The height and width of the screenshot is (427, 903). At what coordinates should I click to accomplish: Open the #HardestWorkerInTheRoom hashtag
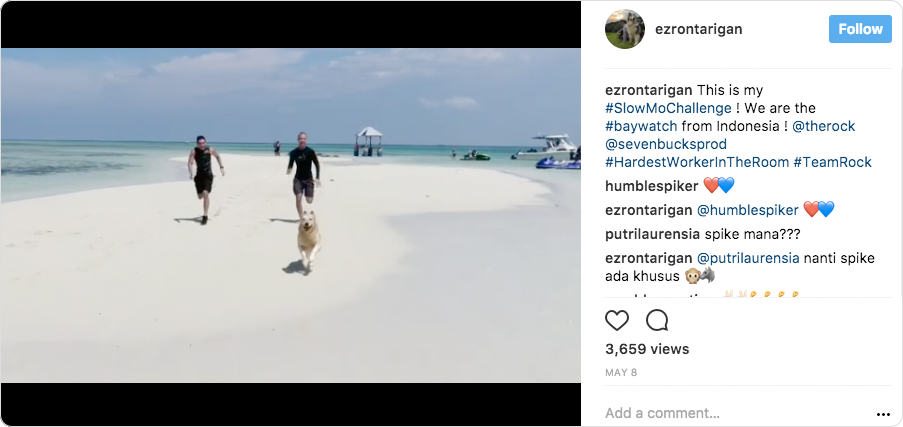697,162
